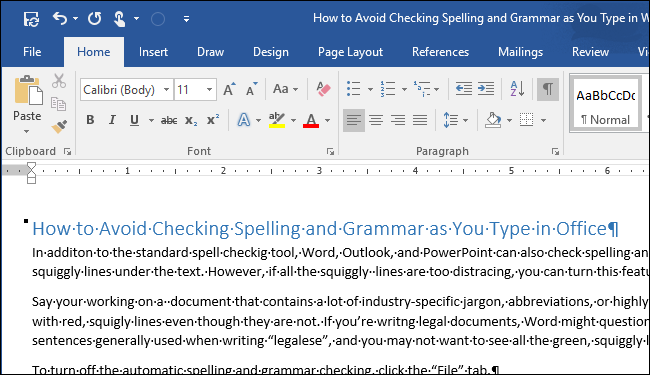Open the Clipboard pane launcher
Screen dimensions: 650x375
67,152
